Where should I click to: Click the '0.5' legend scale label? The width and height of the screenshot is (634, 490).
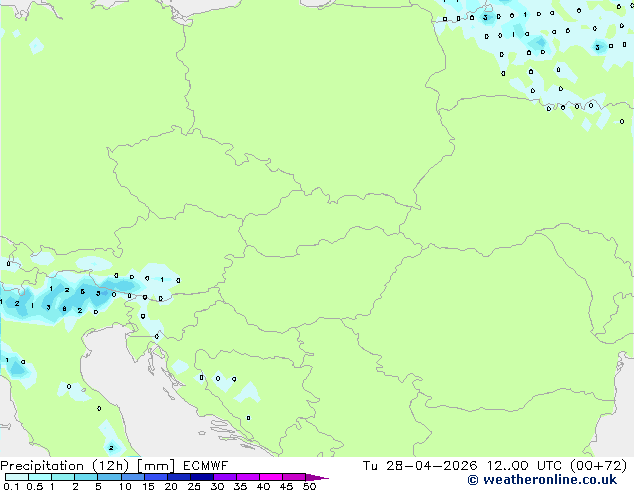tap(34, 486)
